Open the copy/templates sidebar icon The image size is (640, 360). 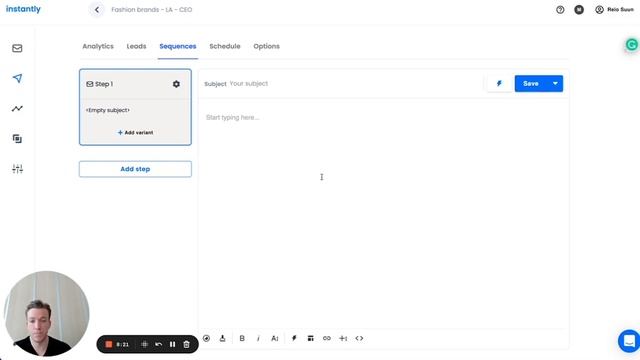coord(17,139)
